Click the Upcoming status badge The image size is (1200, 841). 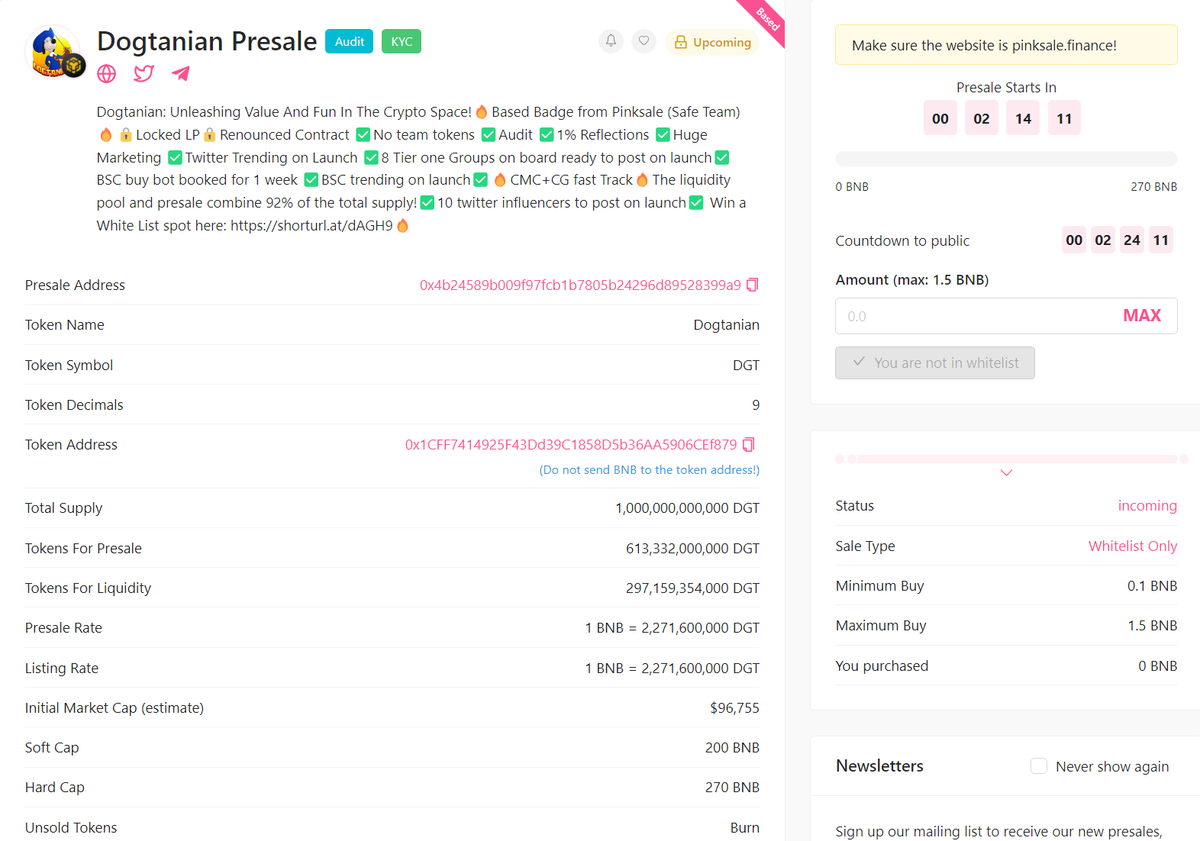point(712,42)
